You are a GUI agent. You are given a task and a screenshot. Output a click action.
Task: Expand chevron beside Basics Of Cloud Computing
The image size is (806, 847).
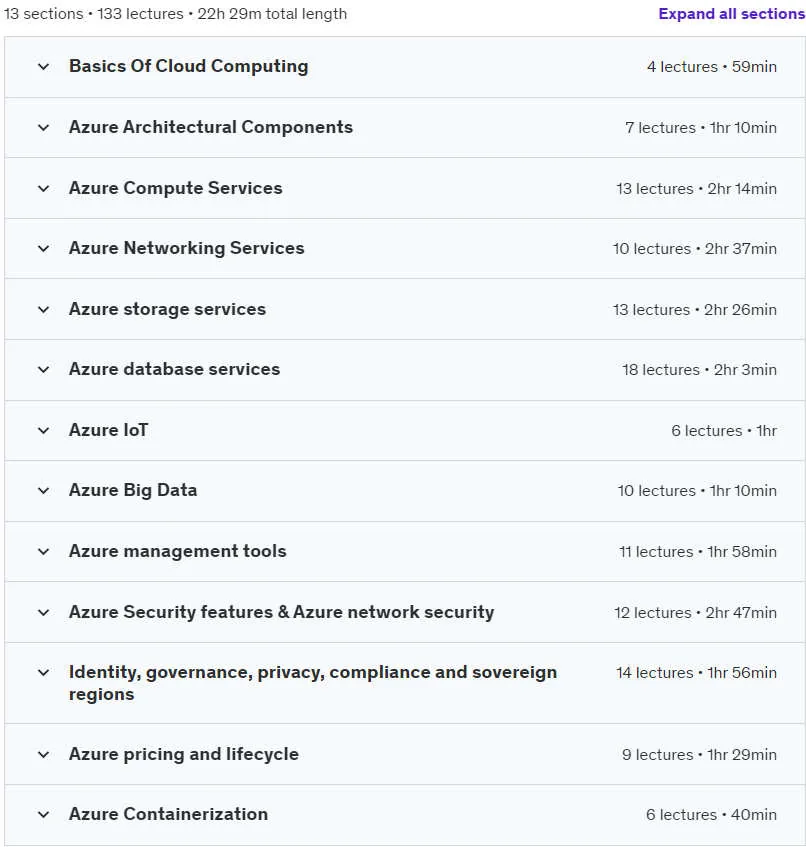(44, 67)
